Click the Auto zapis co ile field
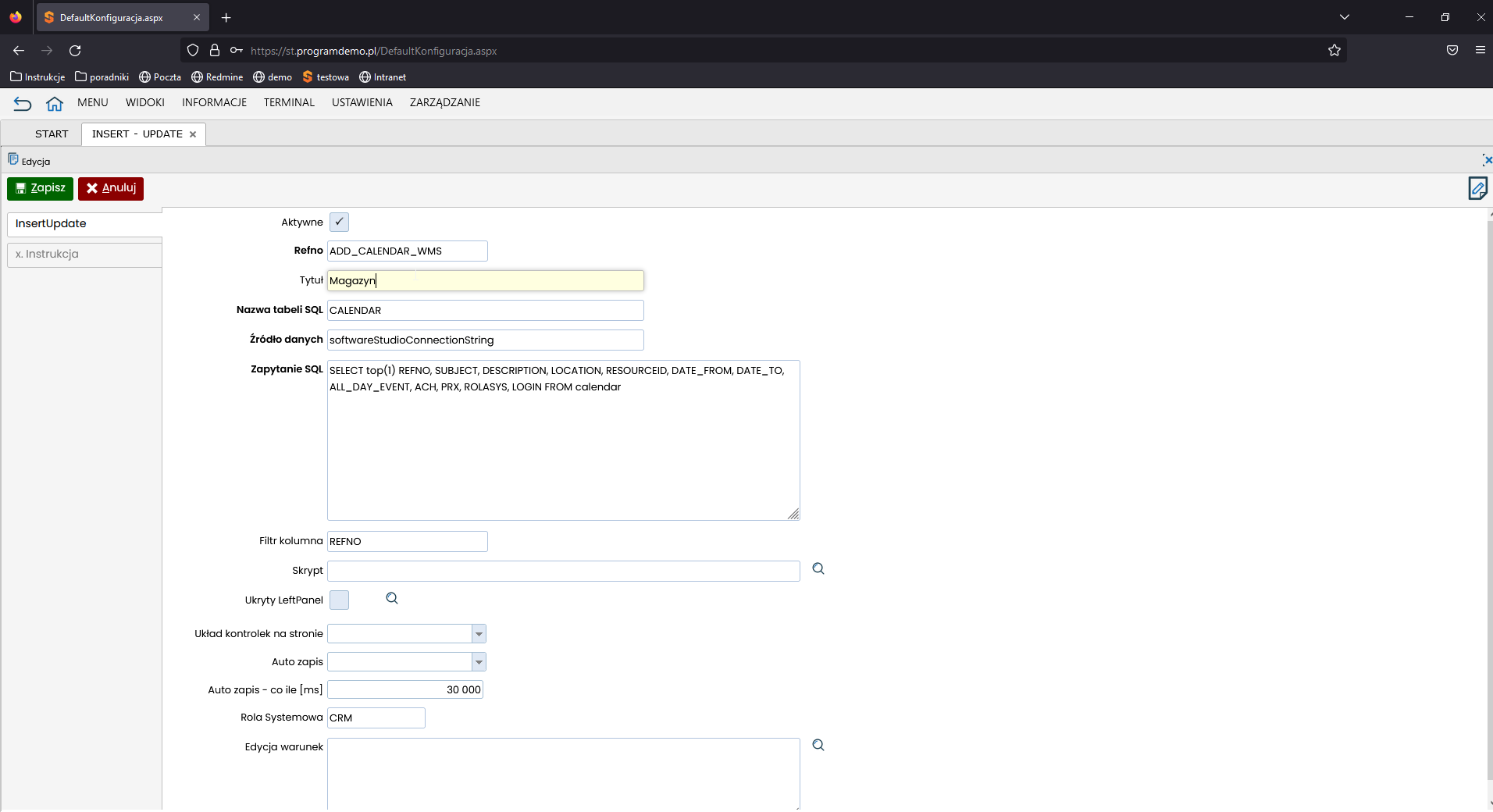 (405, 690)
